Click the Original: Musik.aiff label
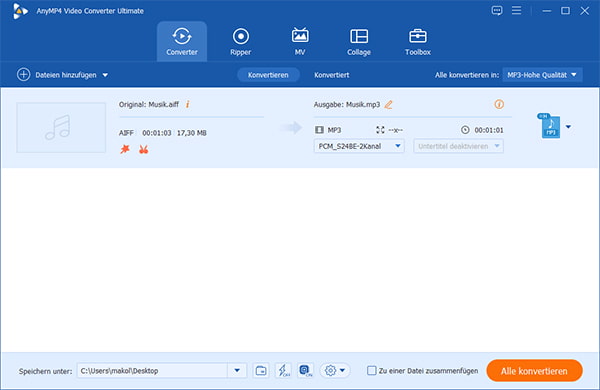The height and width of the screenshot is (390, 600). pyautogui.click(x=149, y=104)
